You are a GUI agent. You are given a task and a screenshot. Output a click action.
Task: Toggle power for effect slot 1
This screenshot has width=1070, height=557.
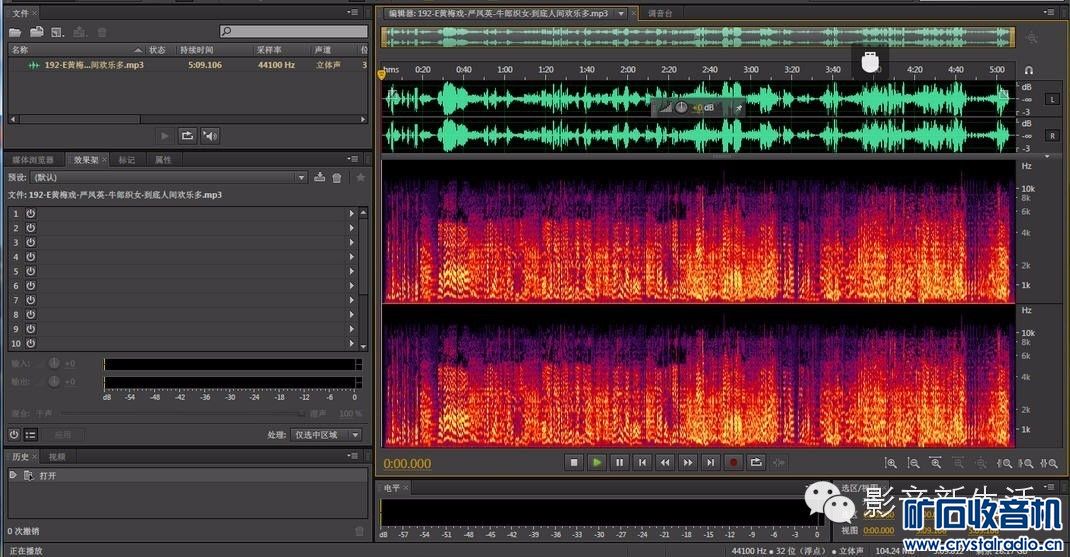tap(30, 213)
